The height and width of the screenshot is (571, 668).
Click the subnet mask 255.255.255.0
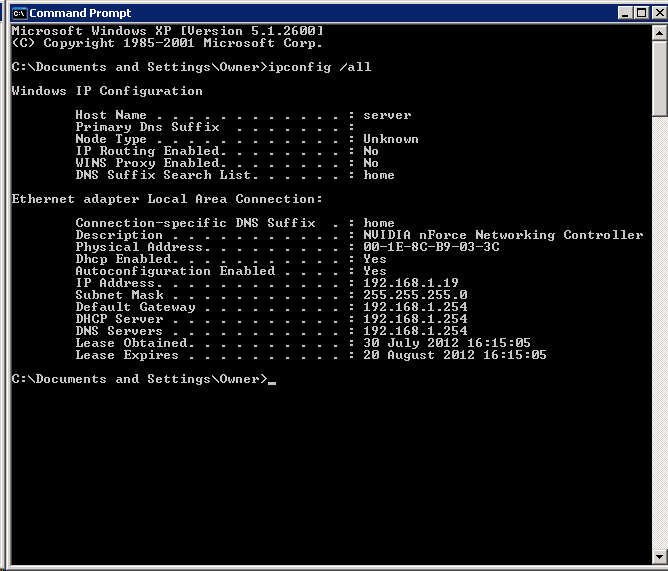[x=415, y=295]
